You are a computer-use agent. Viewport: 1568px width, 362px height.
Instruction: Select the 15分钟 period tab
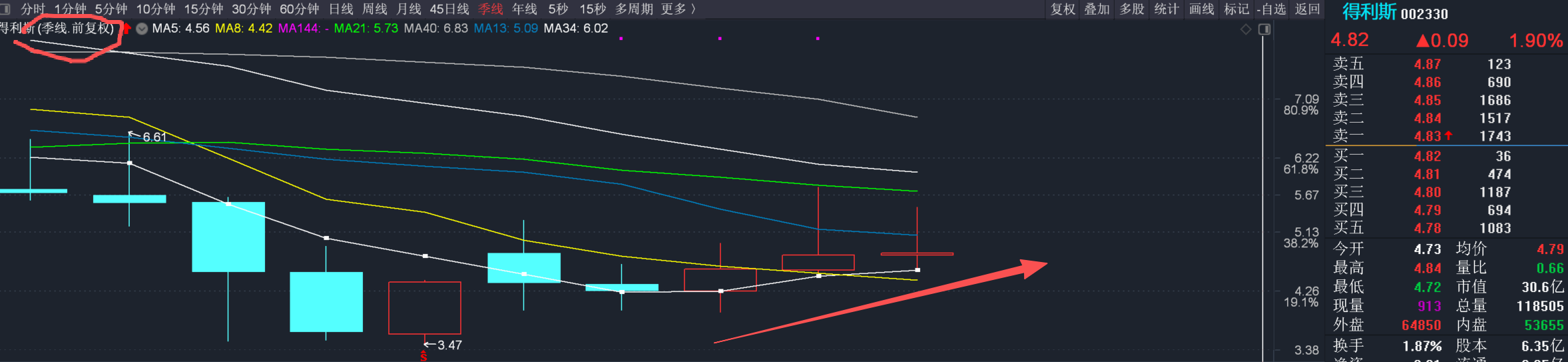coord(203,9)
